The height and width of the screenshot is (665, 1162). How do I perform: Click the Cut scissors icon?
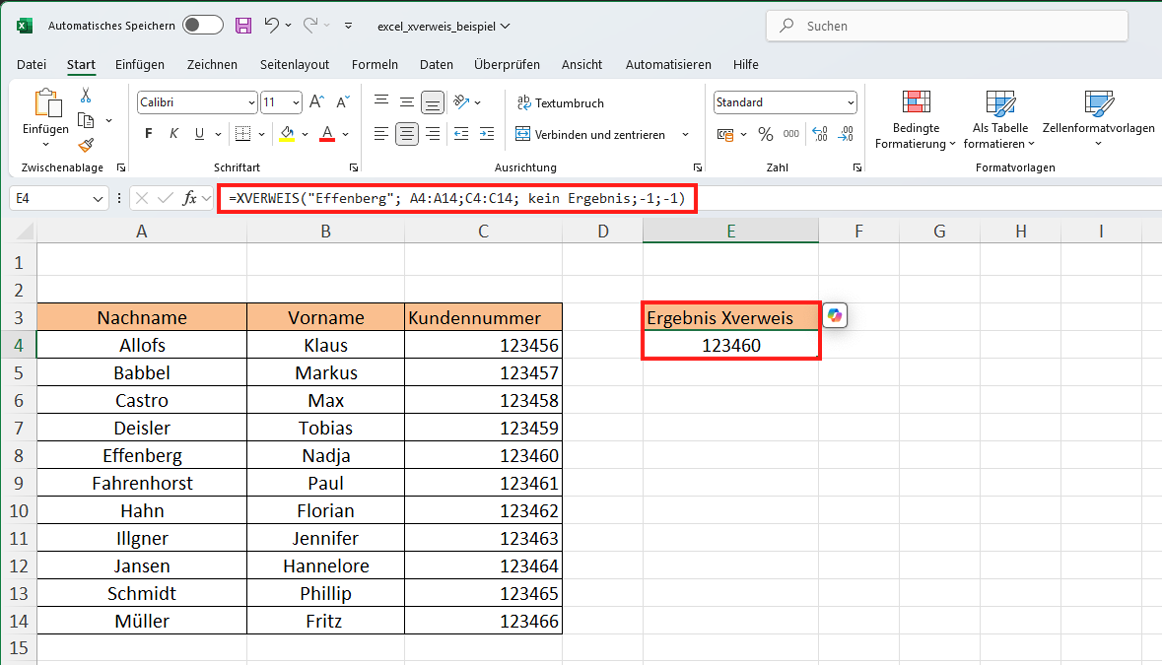click(86, 95)
